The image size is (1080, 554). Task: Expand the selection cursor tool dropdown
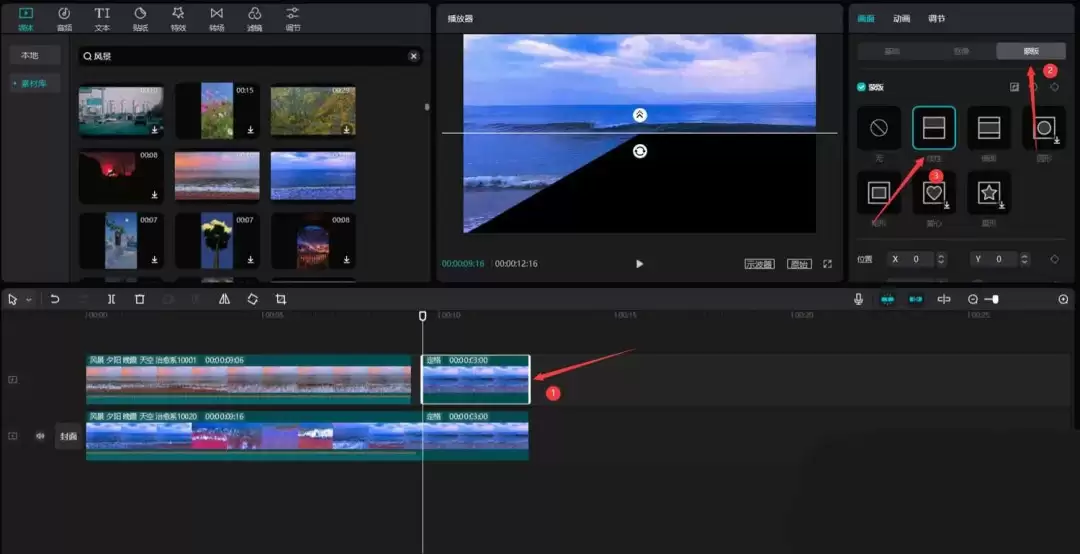click(x=29, y=300)
